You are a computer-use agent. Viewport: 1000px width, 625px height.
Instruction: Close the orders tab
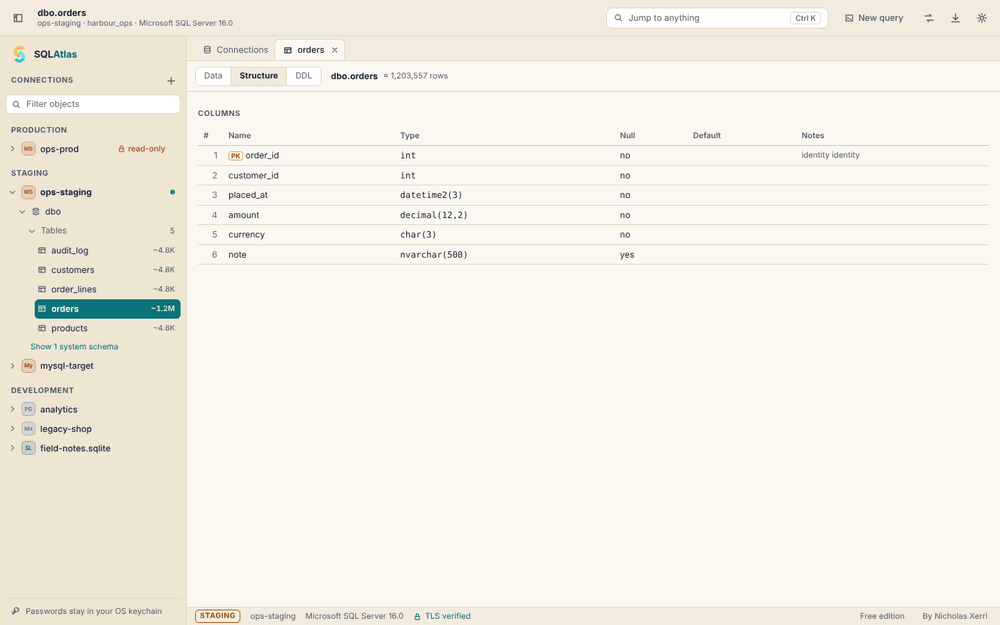click(x=334, y=50)
